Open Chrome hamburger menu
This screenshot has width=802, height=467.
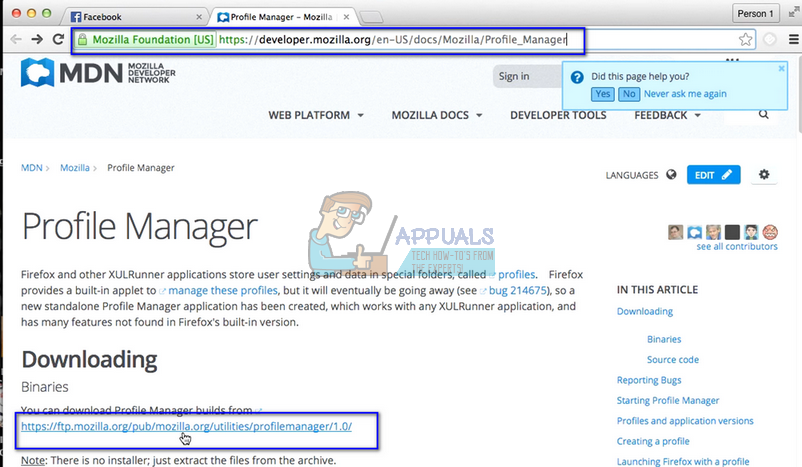793,39
